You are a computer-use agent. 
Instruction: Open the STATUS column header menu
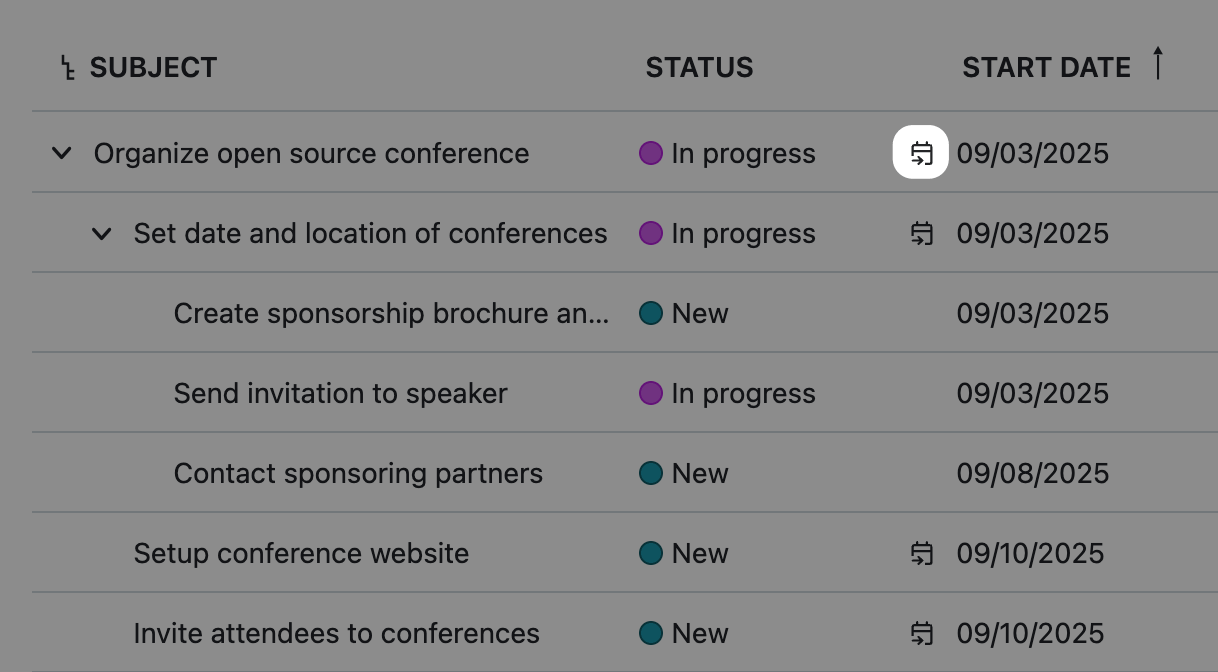coord(699,68)
